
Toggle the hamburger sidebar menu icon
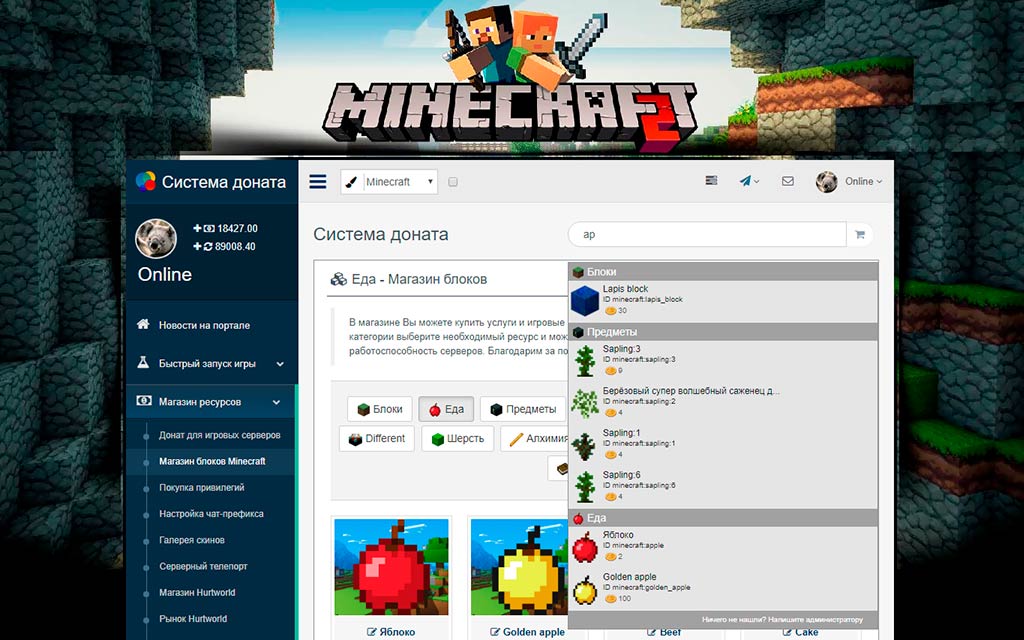point(317,181)
